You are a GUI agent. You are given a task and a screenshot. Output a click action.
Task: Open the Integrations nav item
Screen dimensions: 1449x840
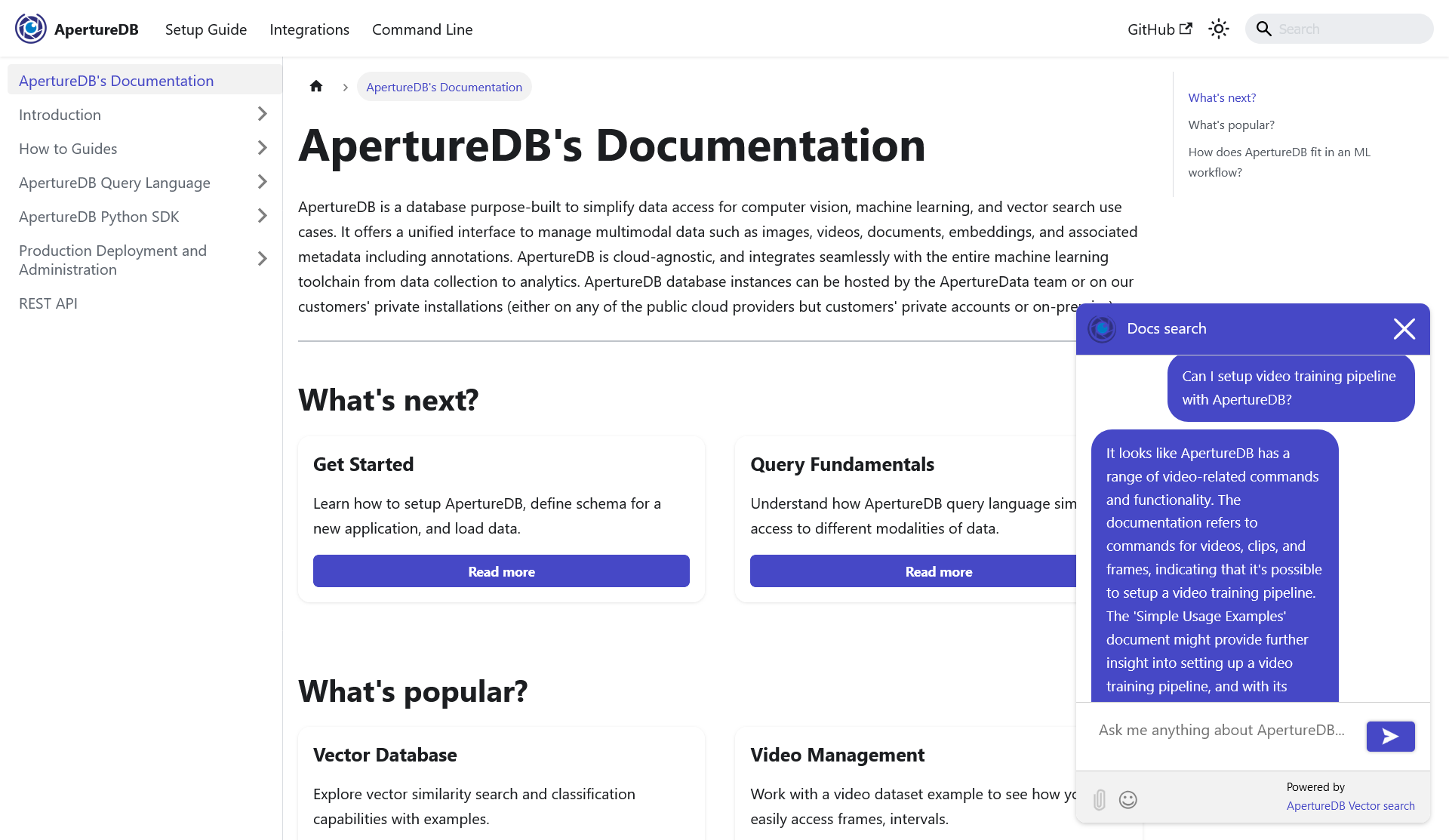(x=309, y=29)
